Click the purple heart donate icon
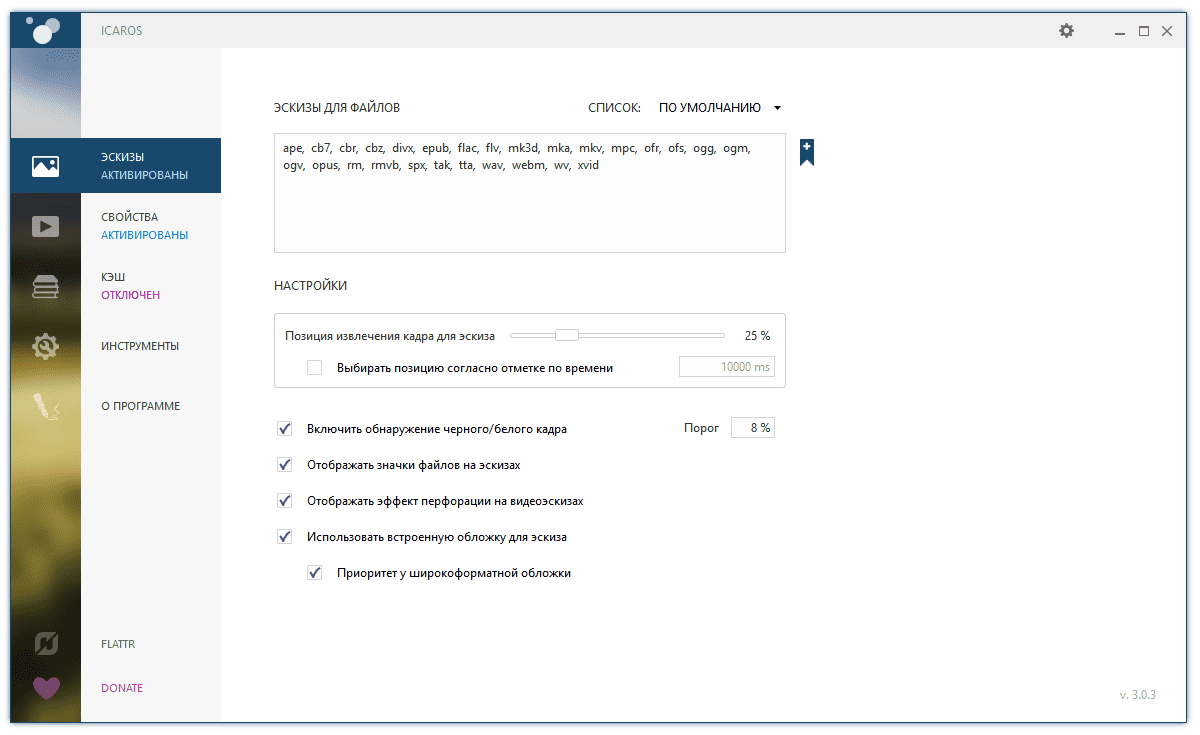 tap(45, 688)
